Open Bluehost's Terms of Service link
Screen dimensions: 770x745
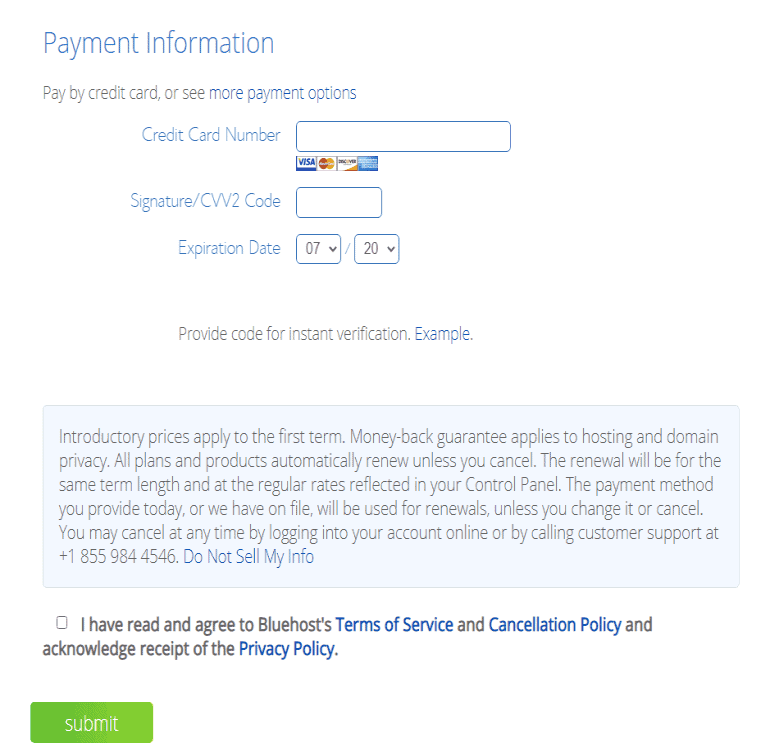pos(394,625)
